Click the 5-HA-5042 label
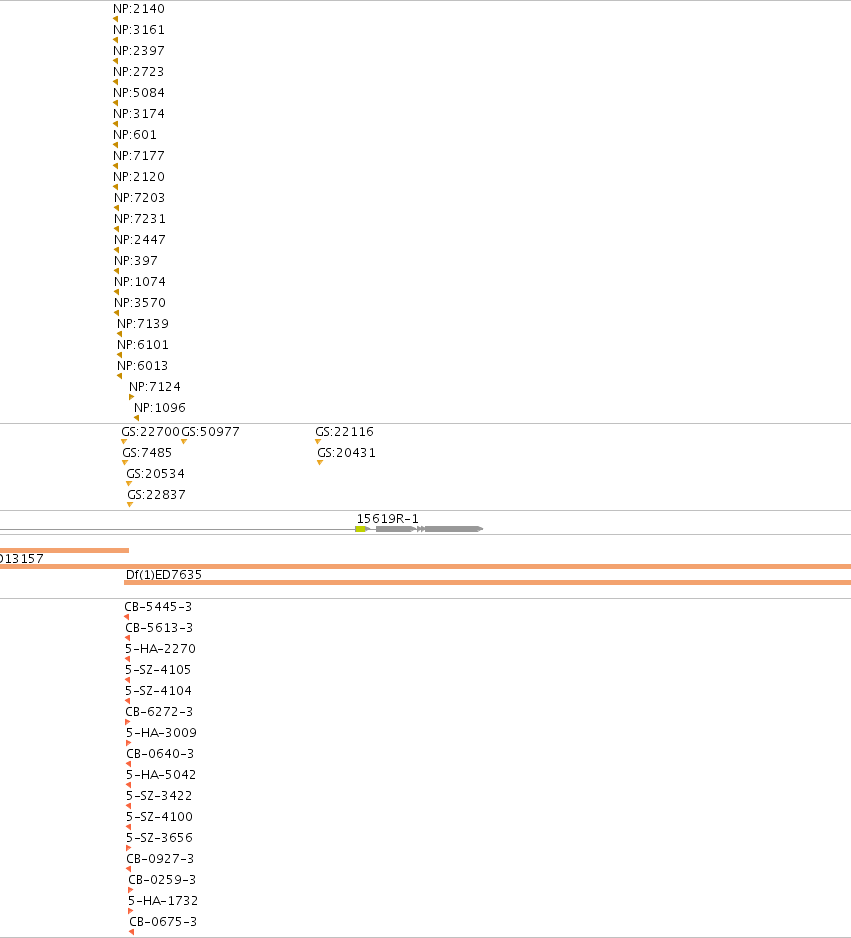This screenshot has height=938, width=851. (x=161, y=774)
